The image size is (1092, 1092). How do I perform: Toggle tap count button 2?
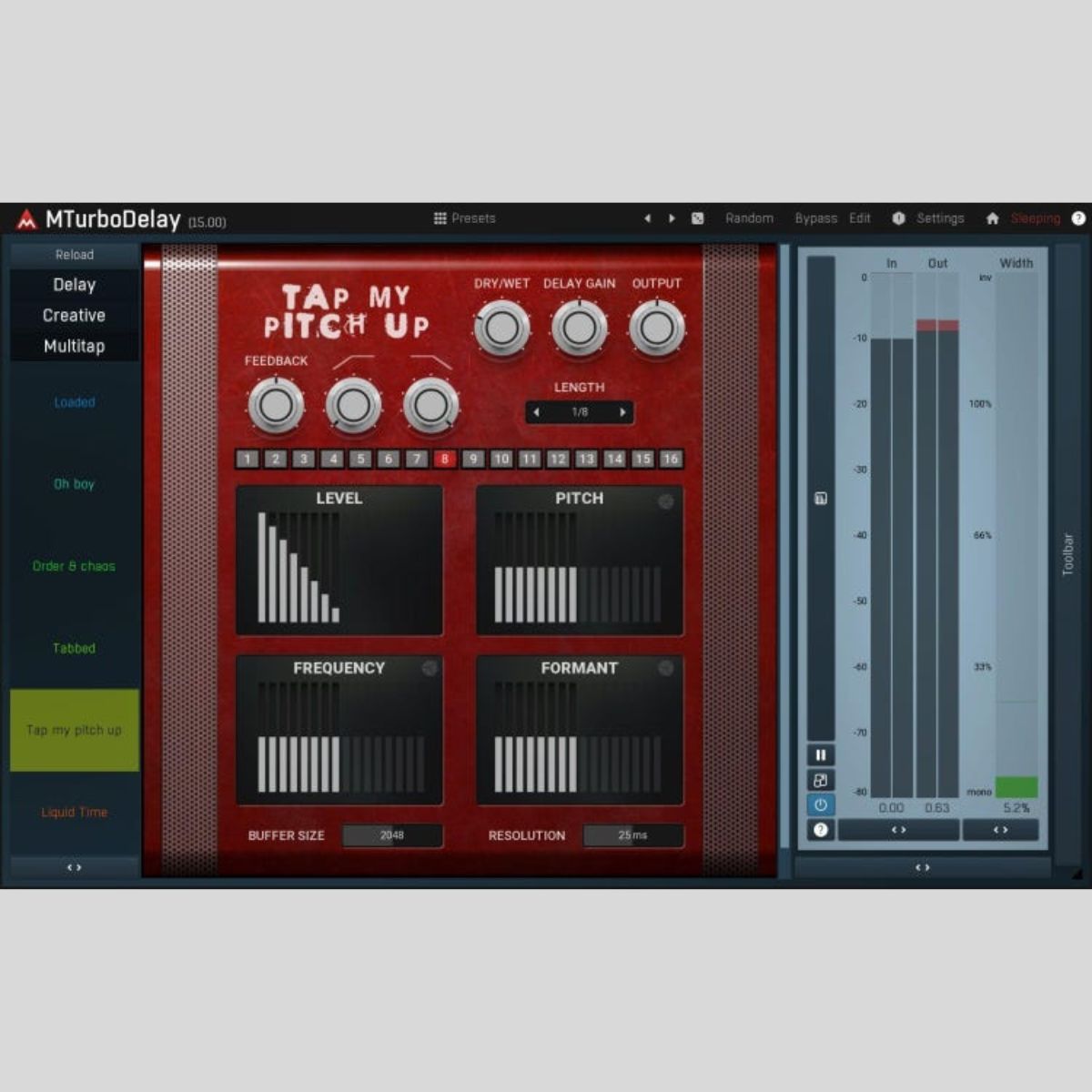[276, 460]
